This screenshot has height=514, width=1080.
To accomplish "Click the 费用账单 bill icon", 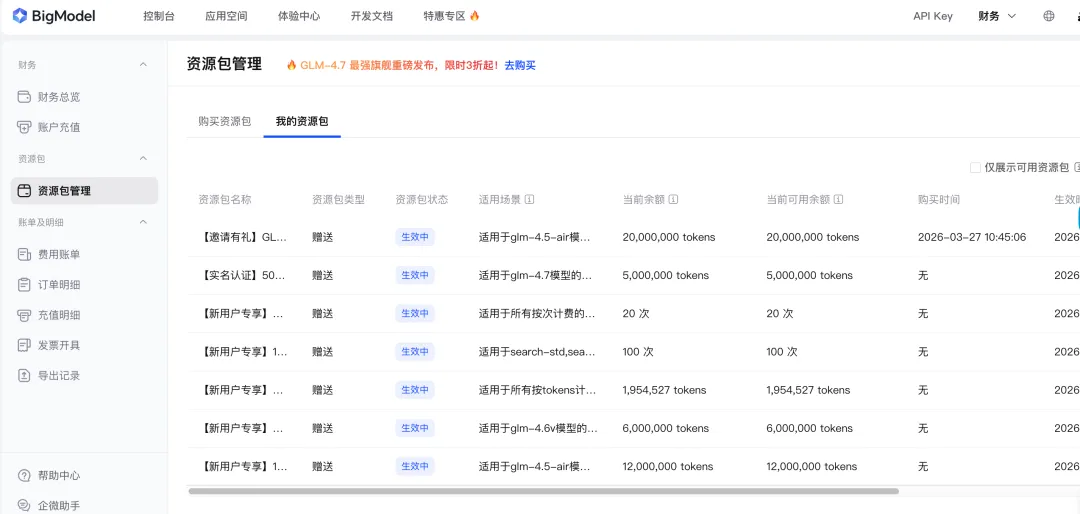I will click(24, 254).
